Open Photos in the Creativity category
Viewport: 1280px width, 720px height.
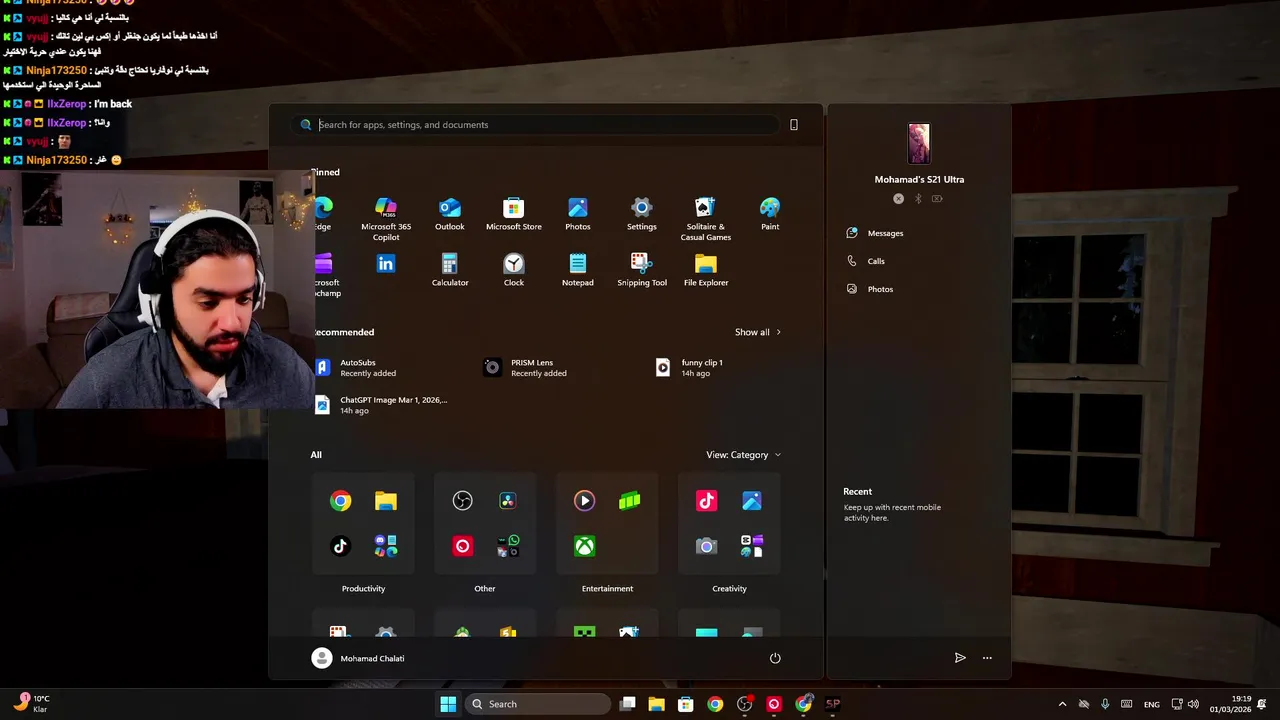coord(752,501)
